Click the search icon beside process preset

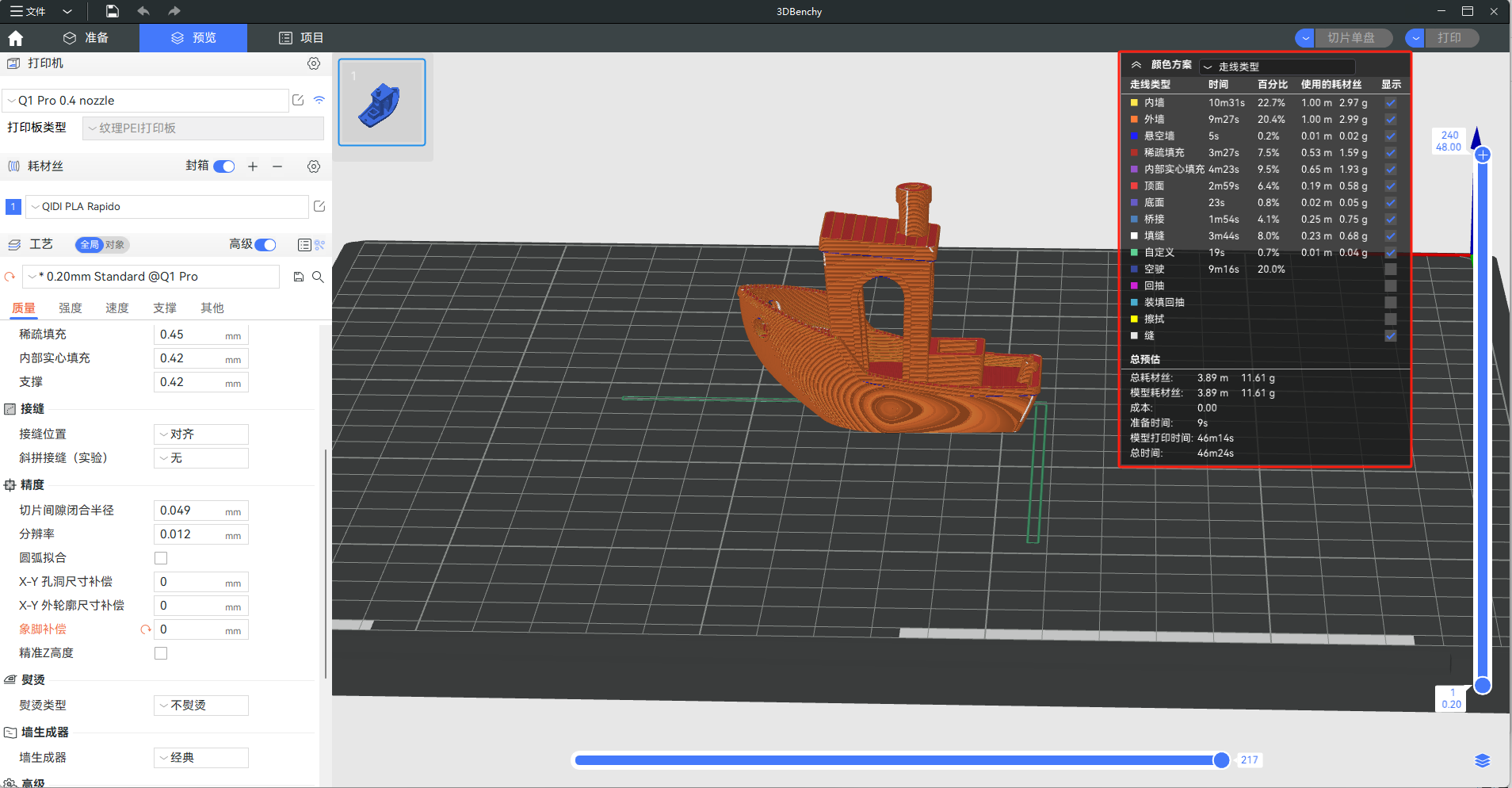coord(318,277)
